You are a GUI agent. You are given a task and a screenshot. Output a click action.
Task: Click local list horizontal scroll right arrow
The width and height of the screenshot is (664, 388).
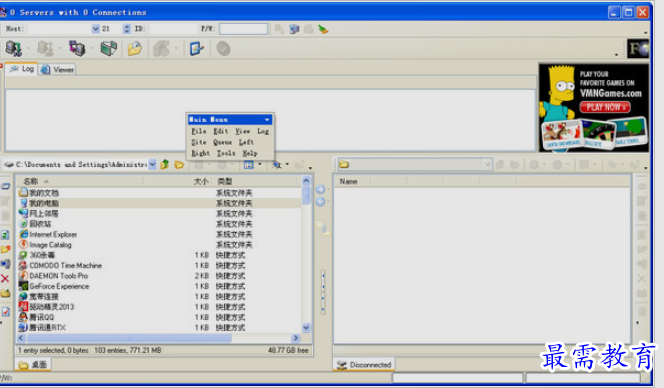click(296, 338)
